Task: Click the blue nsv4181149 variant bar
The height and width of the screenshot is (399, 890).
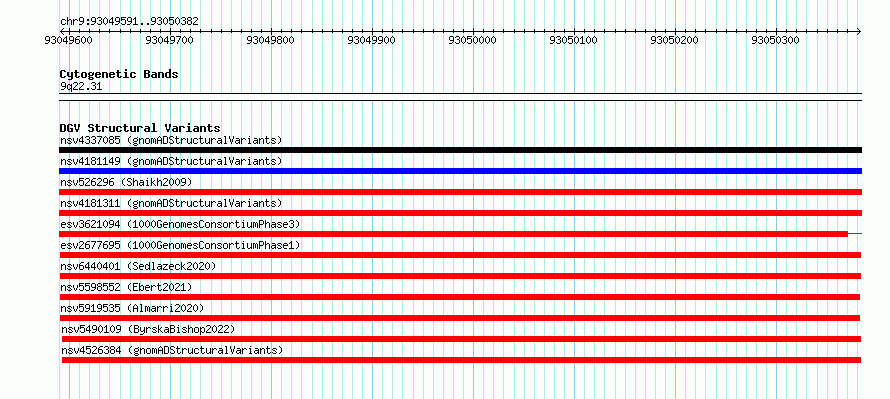Action: pyautogui.click(x=460, y=171)
